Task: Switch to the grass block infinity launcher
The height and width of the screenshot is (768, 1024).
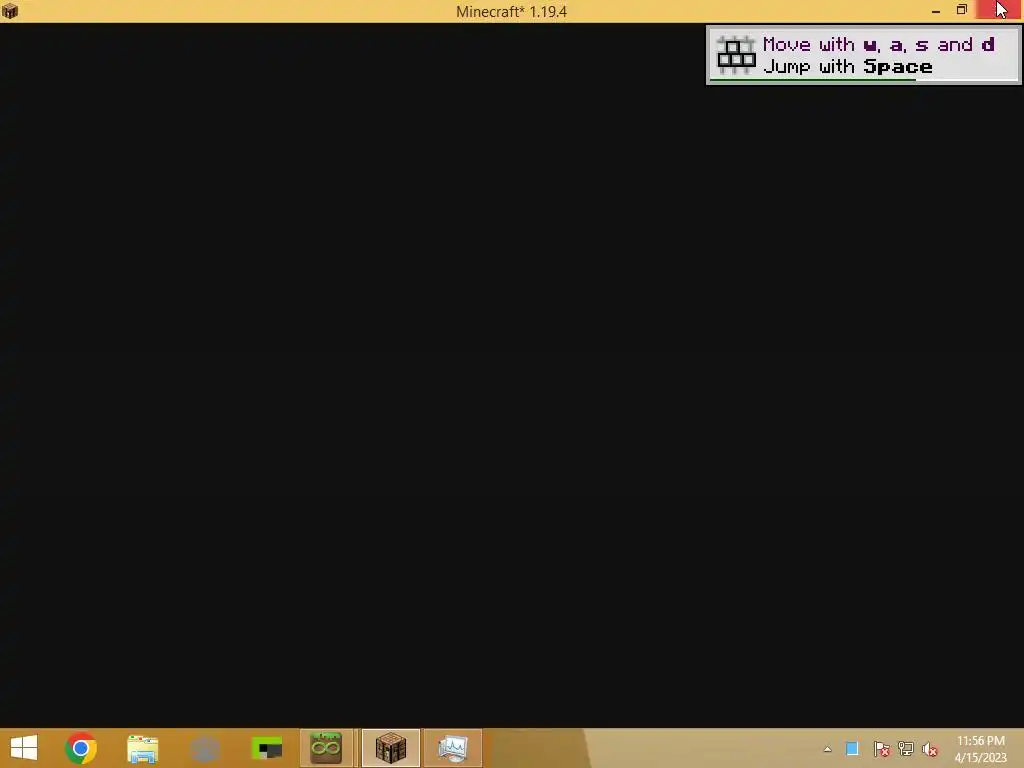Action: pos(326,748)
